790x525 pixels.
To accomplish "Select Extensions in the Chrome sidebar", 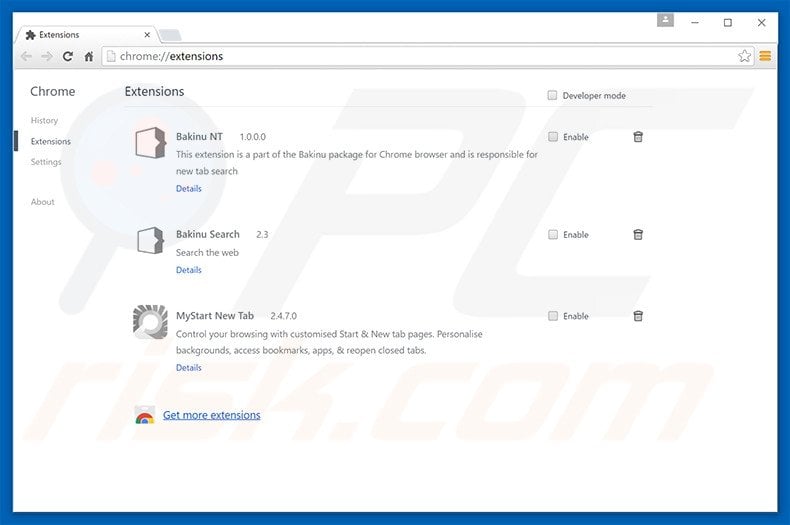I will coord(50,142).
